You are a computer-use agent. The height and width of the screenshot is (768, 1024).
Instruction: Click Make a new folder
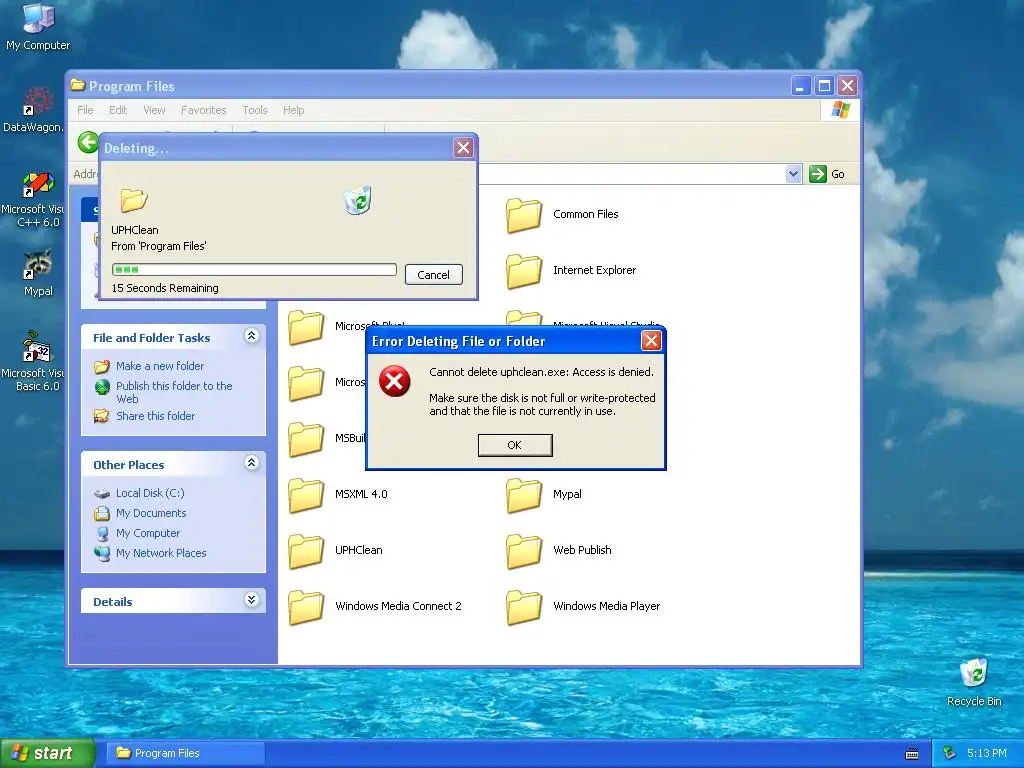160,366
